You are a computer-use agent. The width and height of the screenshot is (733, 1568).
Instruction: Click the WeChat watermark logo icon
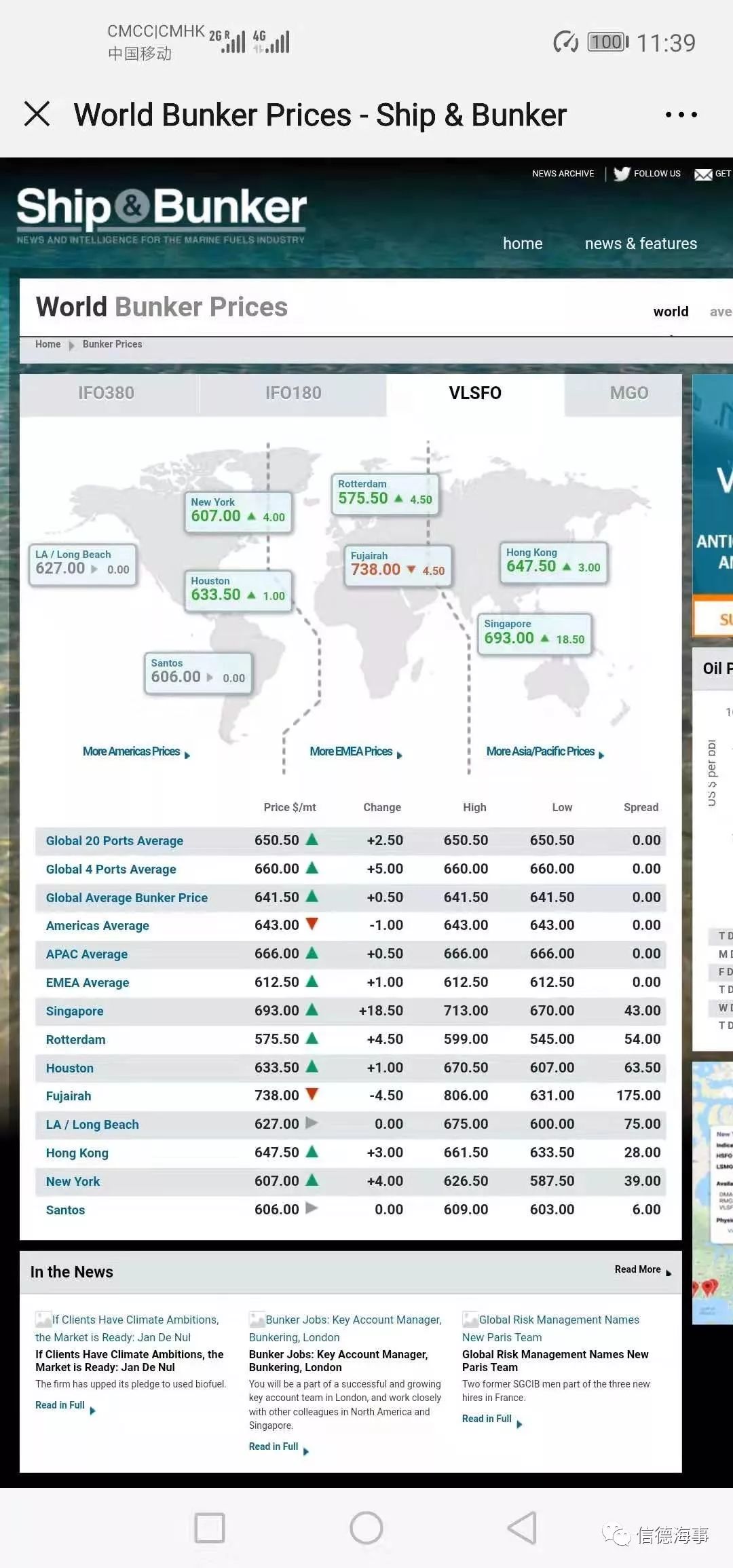[616, 1535]
